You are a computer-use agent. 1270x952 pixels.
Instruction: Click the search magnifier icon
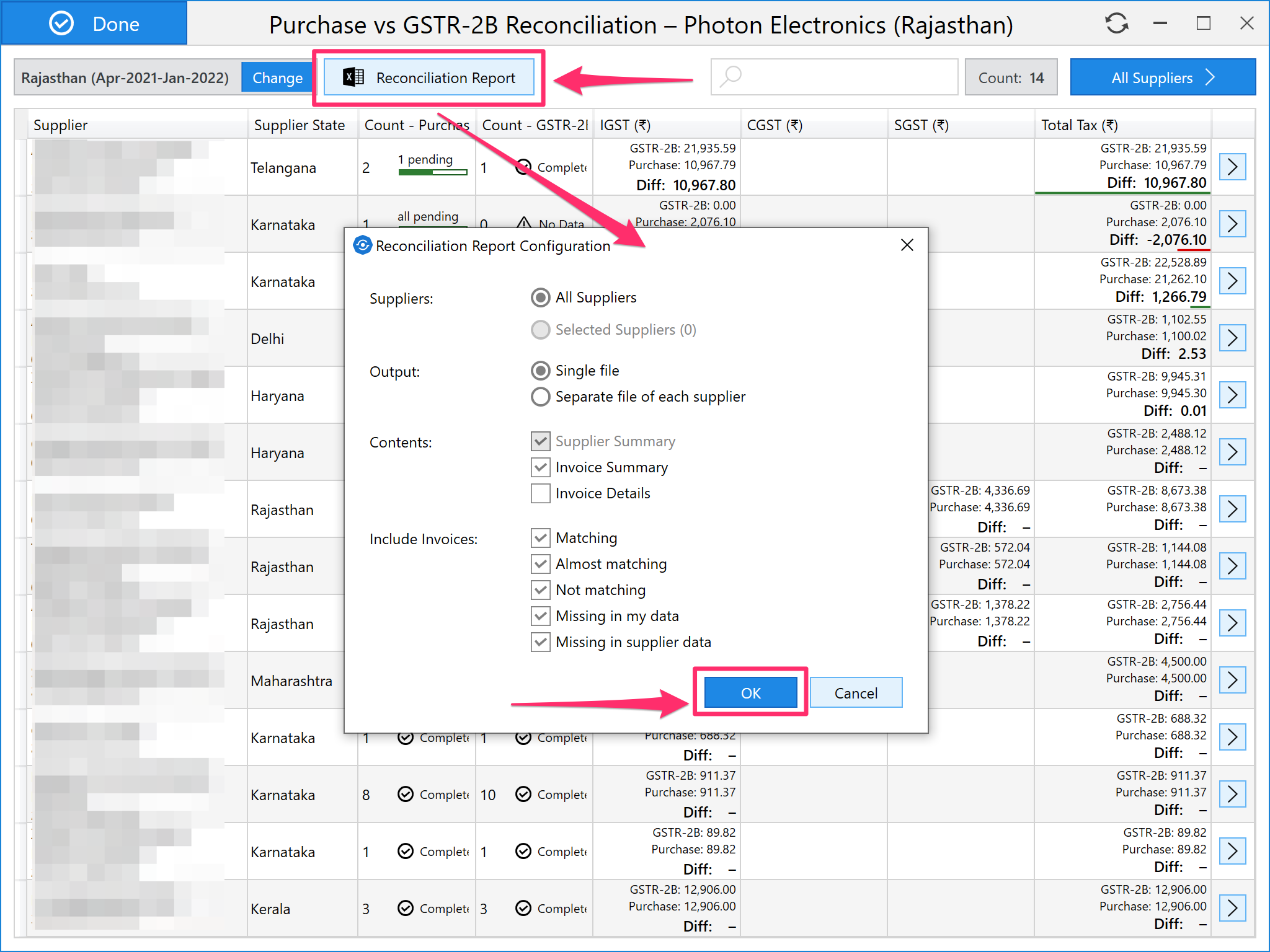[x=731, y=77]
